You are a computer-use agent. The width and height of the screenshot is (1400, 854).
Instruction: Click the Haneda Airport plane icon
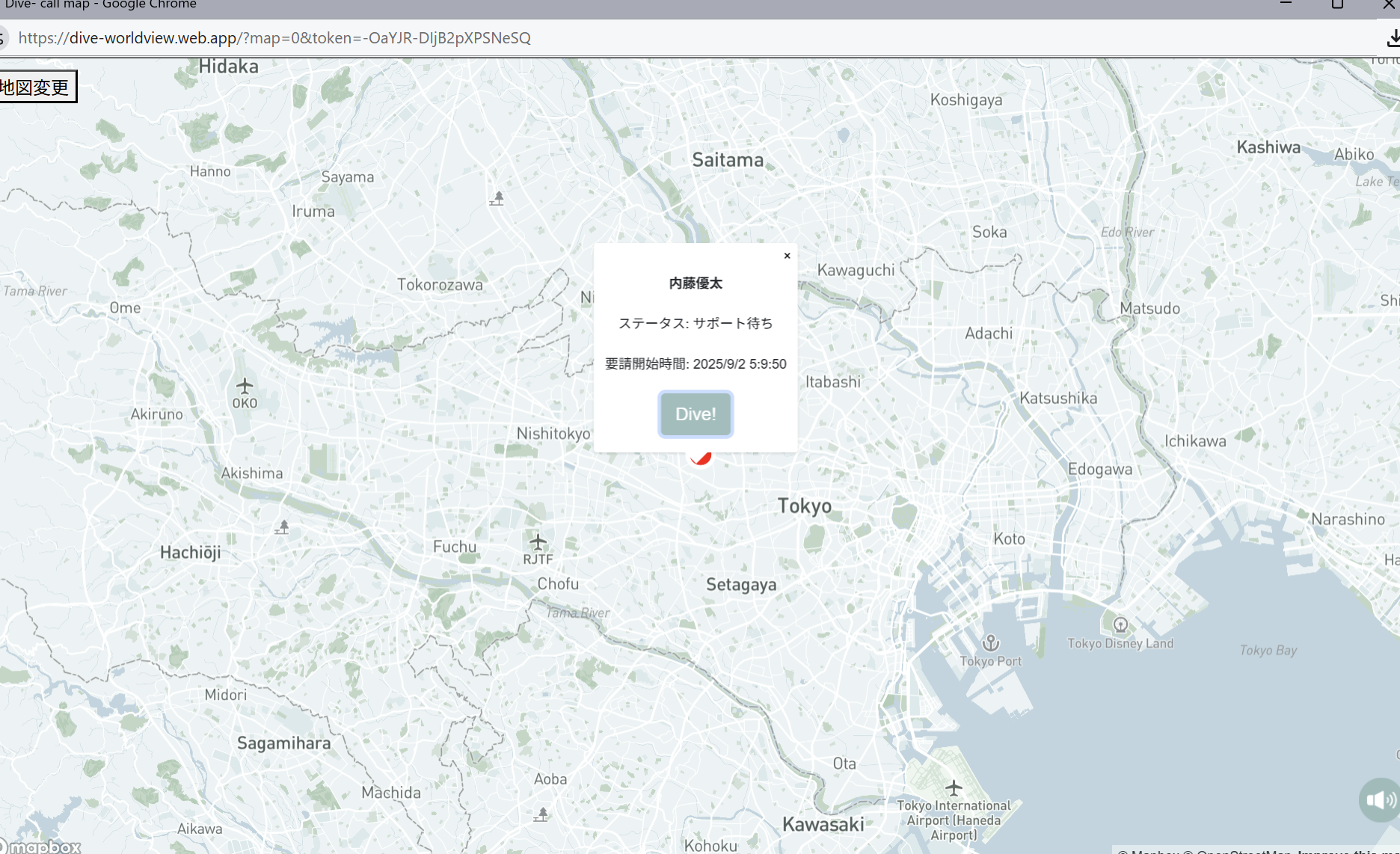(x=954, y=787)
